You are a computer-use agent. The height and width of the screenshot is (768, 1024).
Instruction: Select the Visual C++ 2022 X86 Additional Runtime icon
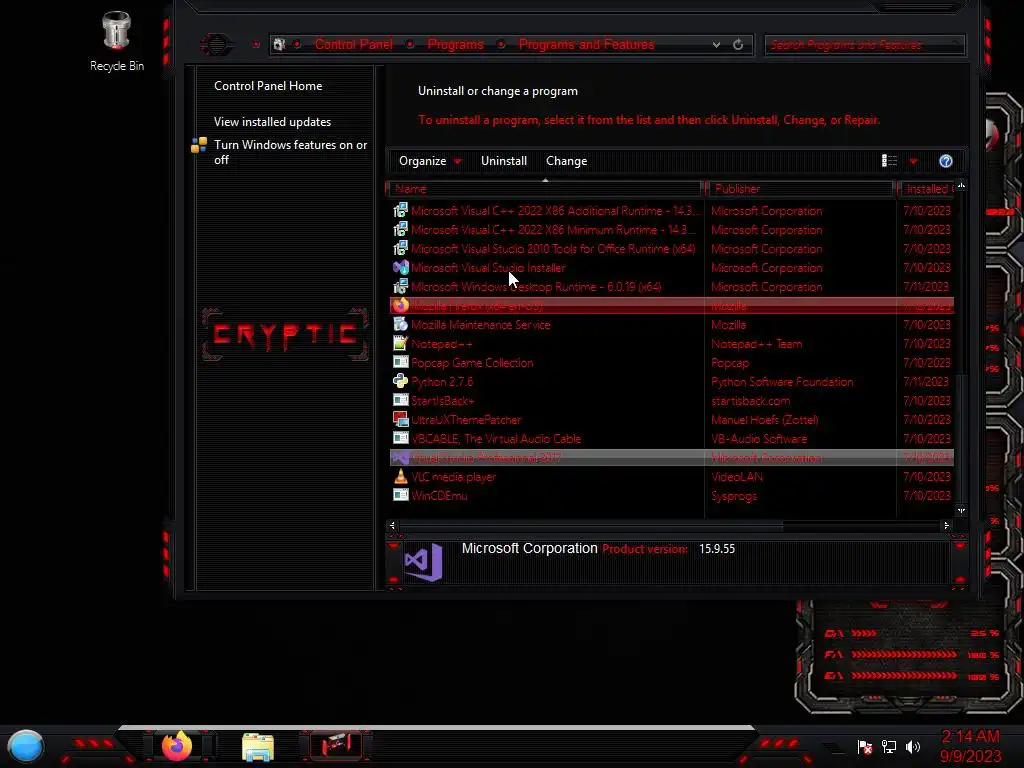400,210
